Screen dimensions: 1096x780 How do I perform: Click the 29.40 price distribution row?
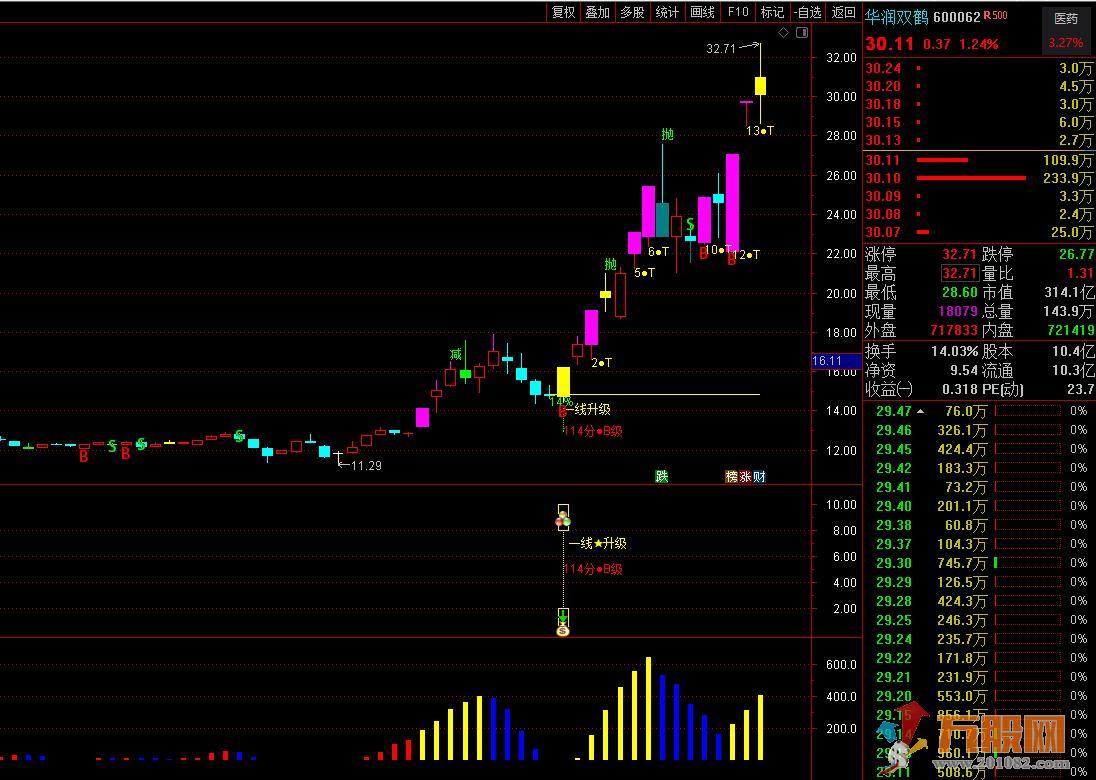point(979,505)
